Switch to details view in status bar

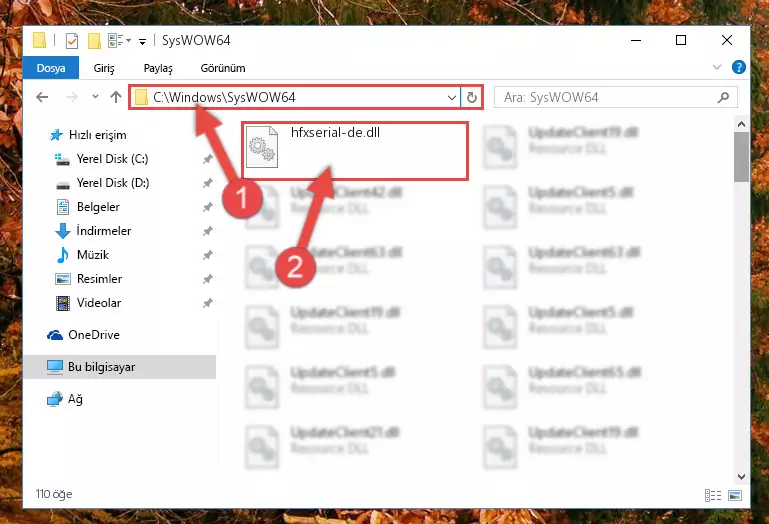coord(713,496)
